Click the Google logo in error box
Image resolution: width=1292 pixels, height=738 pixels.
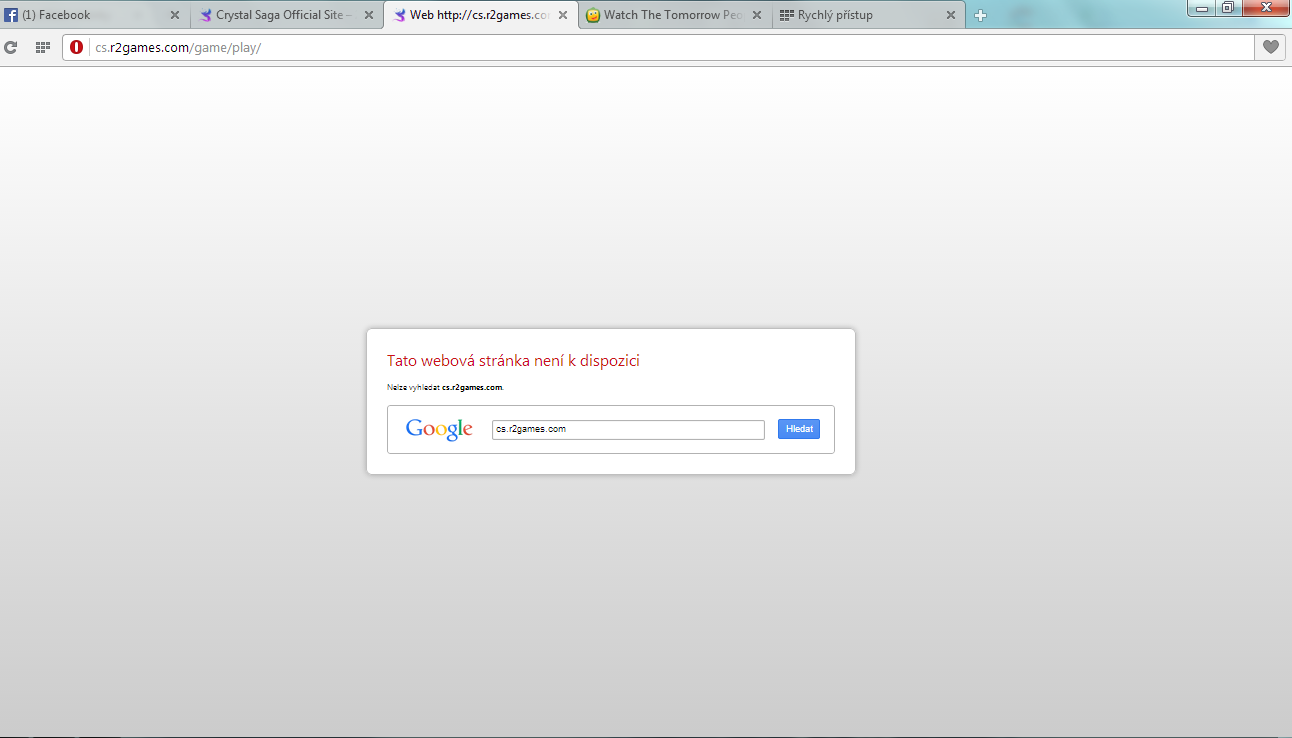(439, 429)
